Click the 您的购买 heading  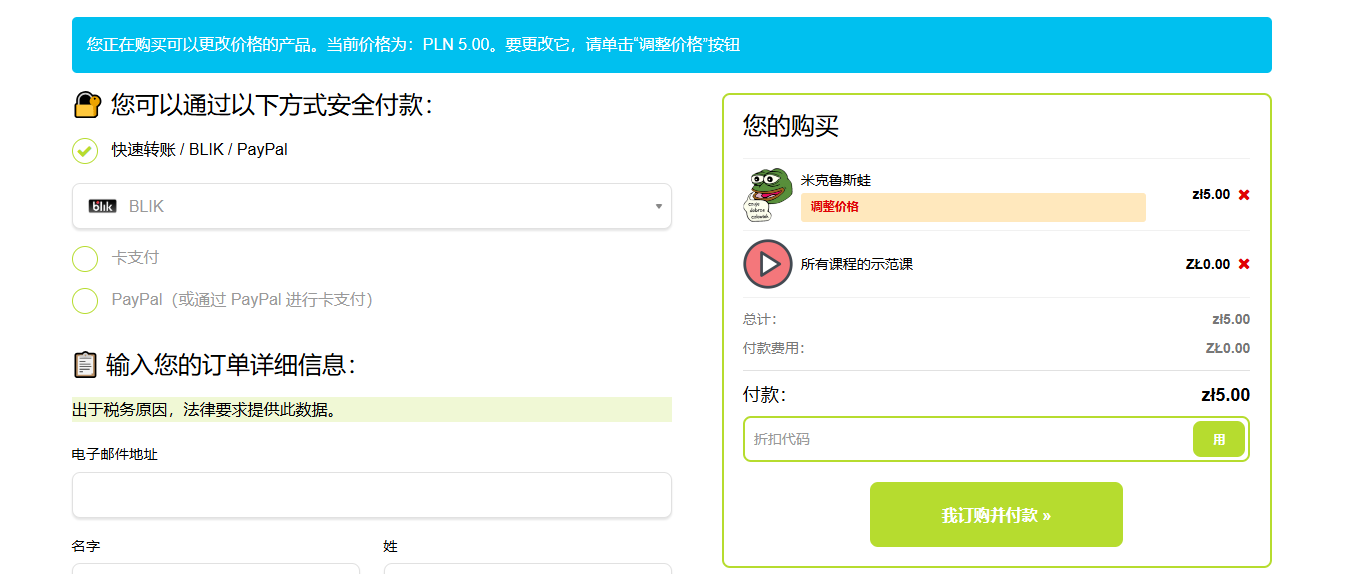791,126
